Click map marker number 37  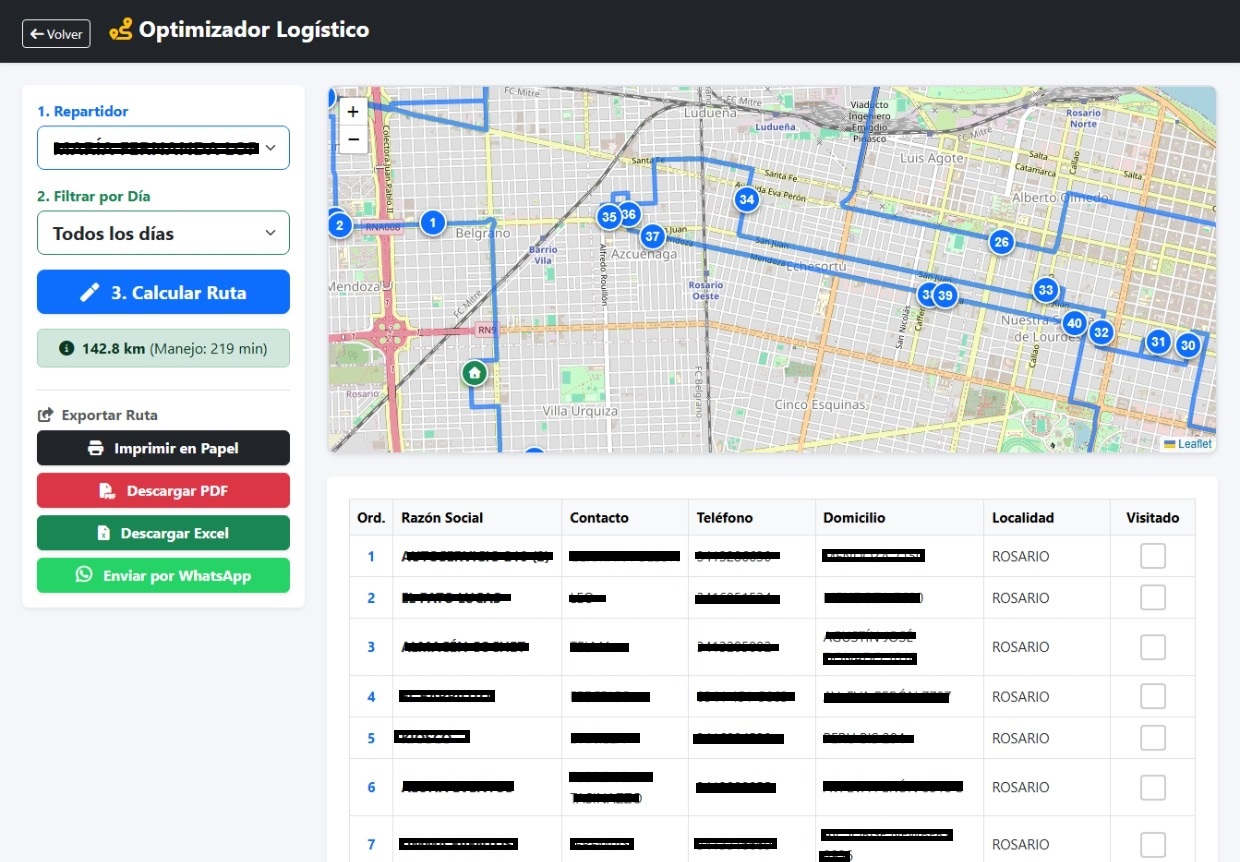[652, 236]
